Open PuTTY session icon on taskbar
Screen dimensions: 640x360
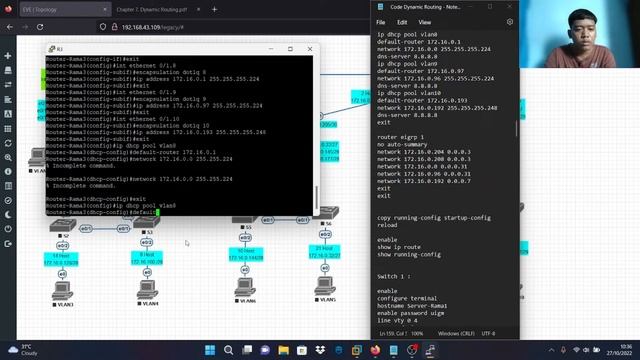pyautogui.click(x=430, y=350)
